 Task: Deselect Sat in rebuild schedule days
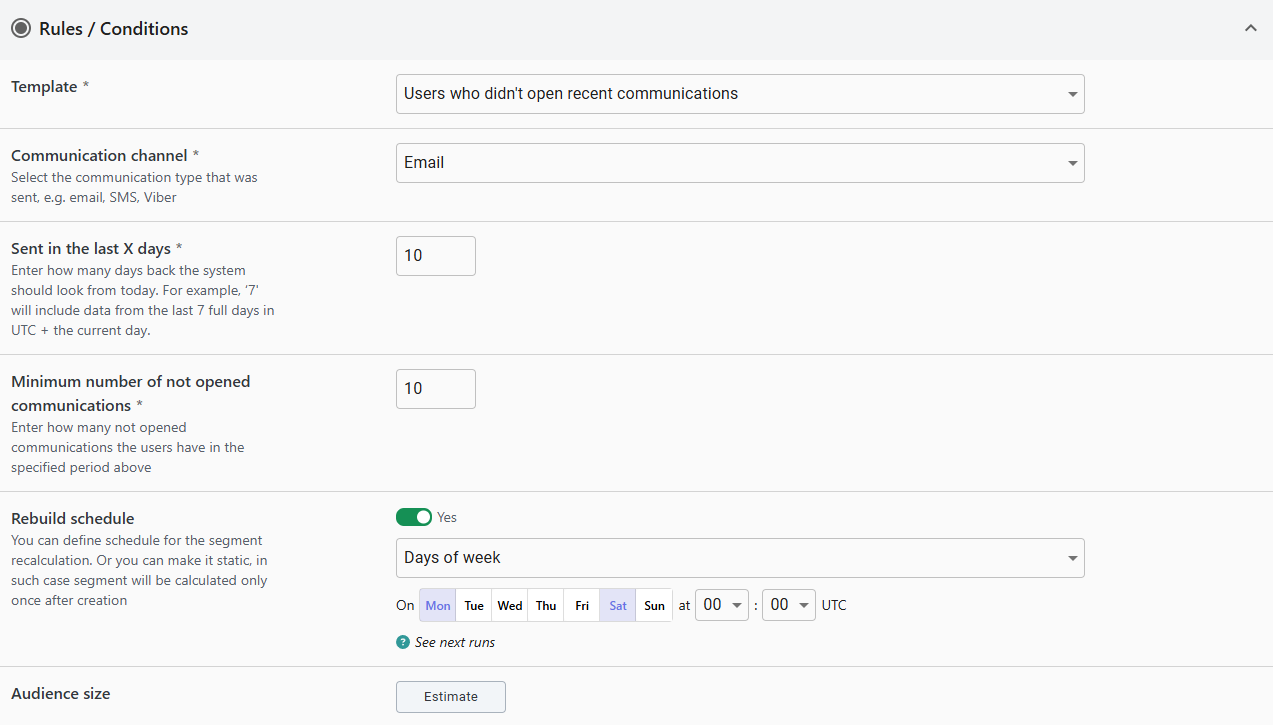point(618,606)
